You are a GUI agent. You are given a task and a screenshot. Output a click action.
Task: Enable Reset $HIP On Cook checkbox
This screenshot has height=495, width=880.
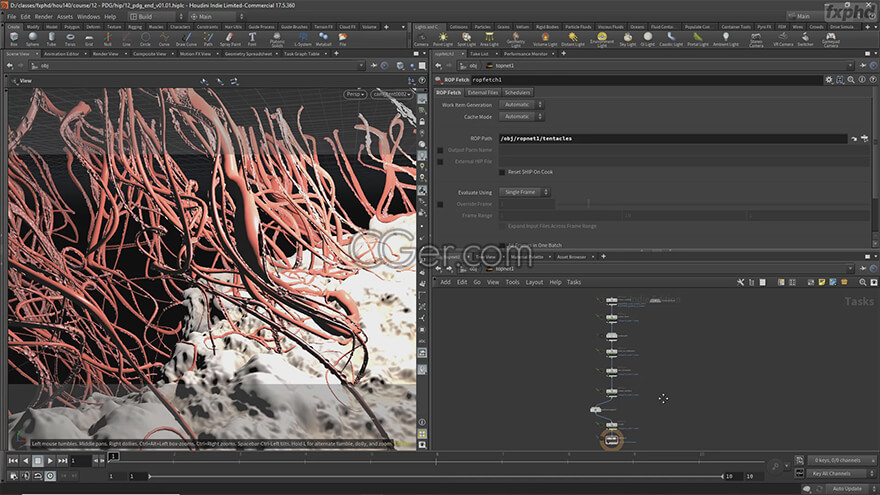tap(502, 172)
